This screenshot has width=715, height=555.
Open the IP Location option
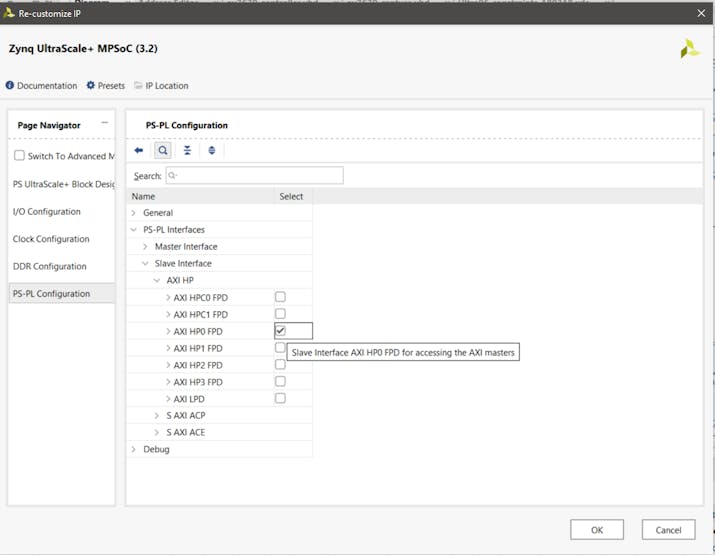(x=166, y=85)
